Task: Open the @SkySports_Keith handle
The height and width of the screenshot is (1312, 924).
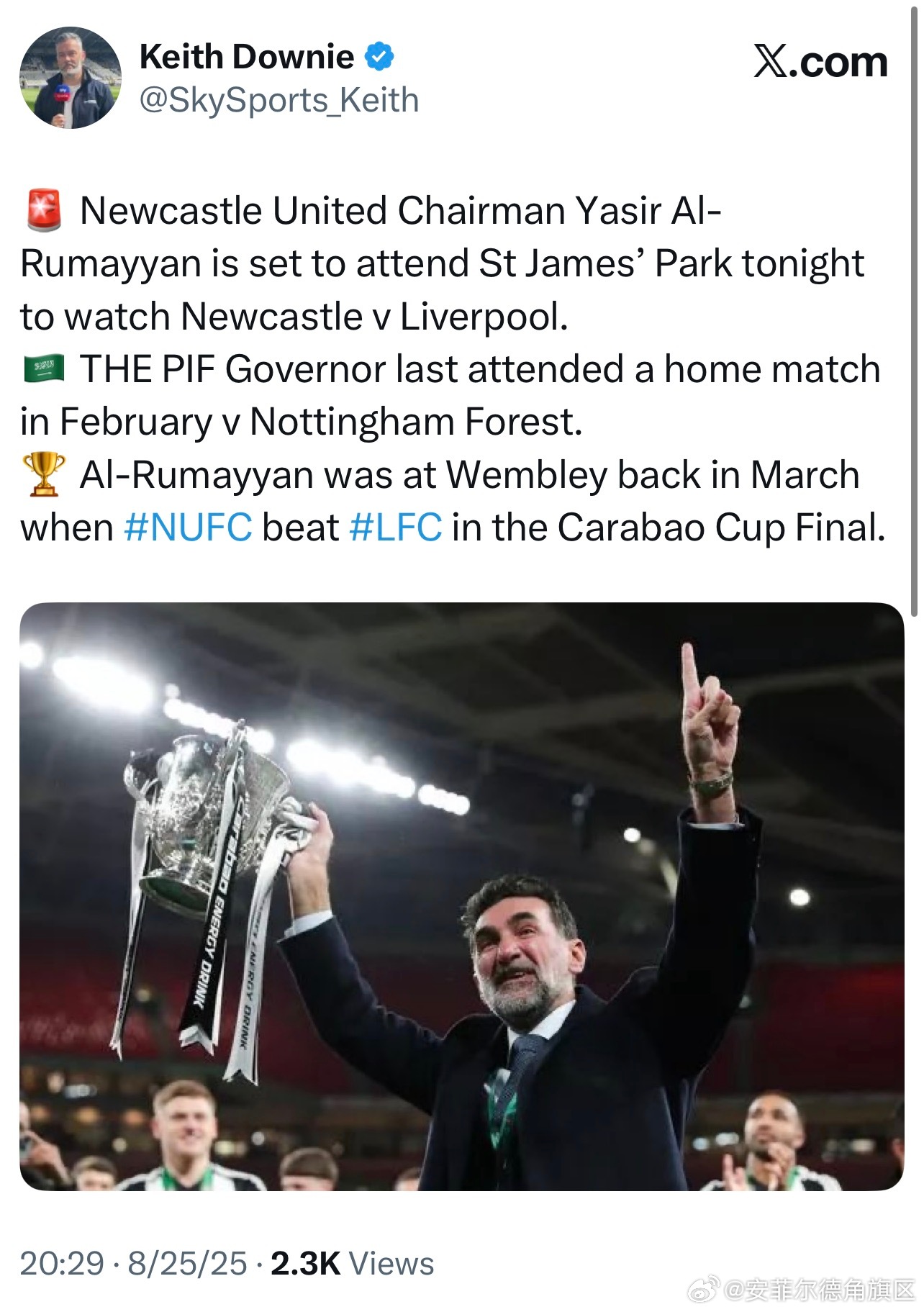Action: click(x=279, y=100)
